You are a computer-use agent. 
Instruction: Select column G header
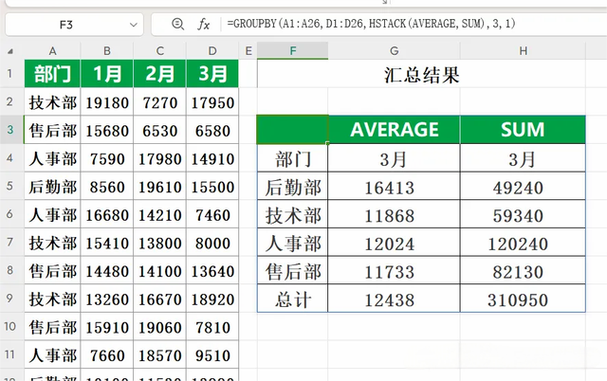(394, 51)
